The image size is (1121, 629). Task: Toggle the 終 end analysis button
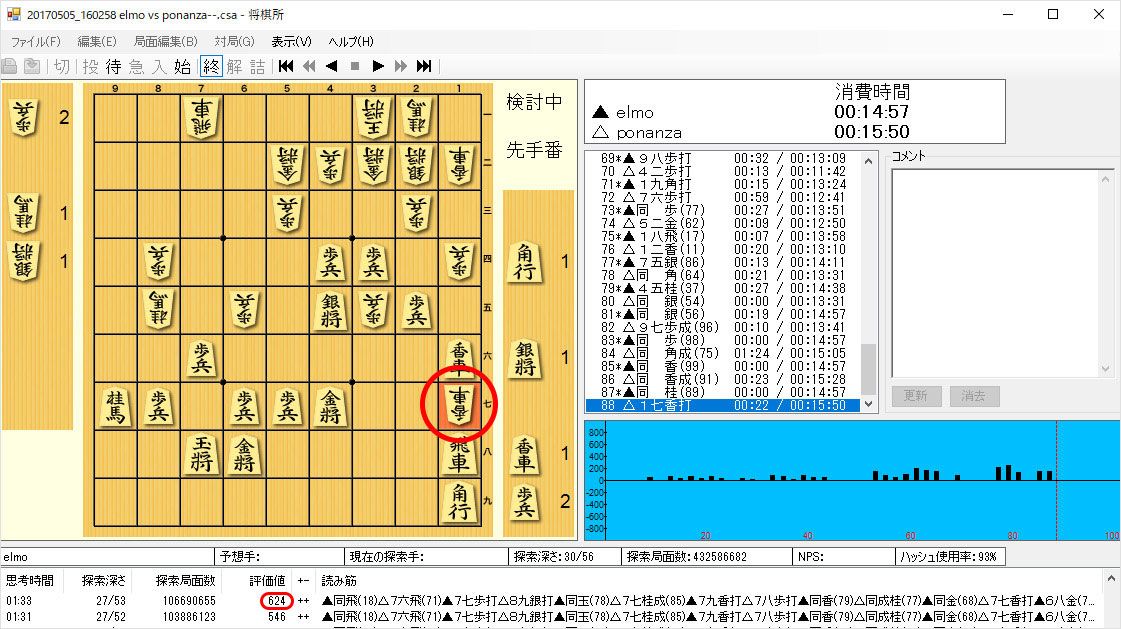point(211,66)
